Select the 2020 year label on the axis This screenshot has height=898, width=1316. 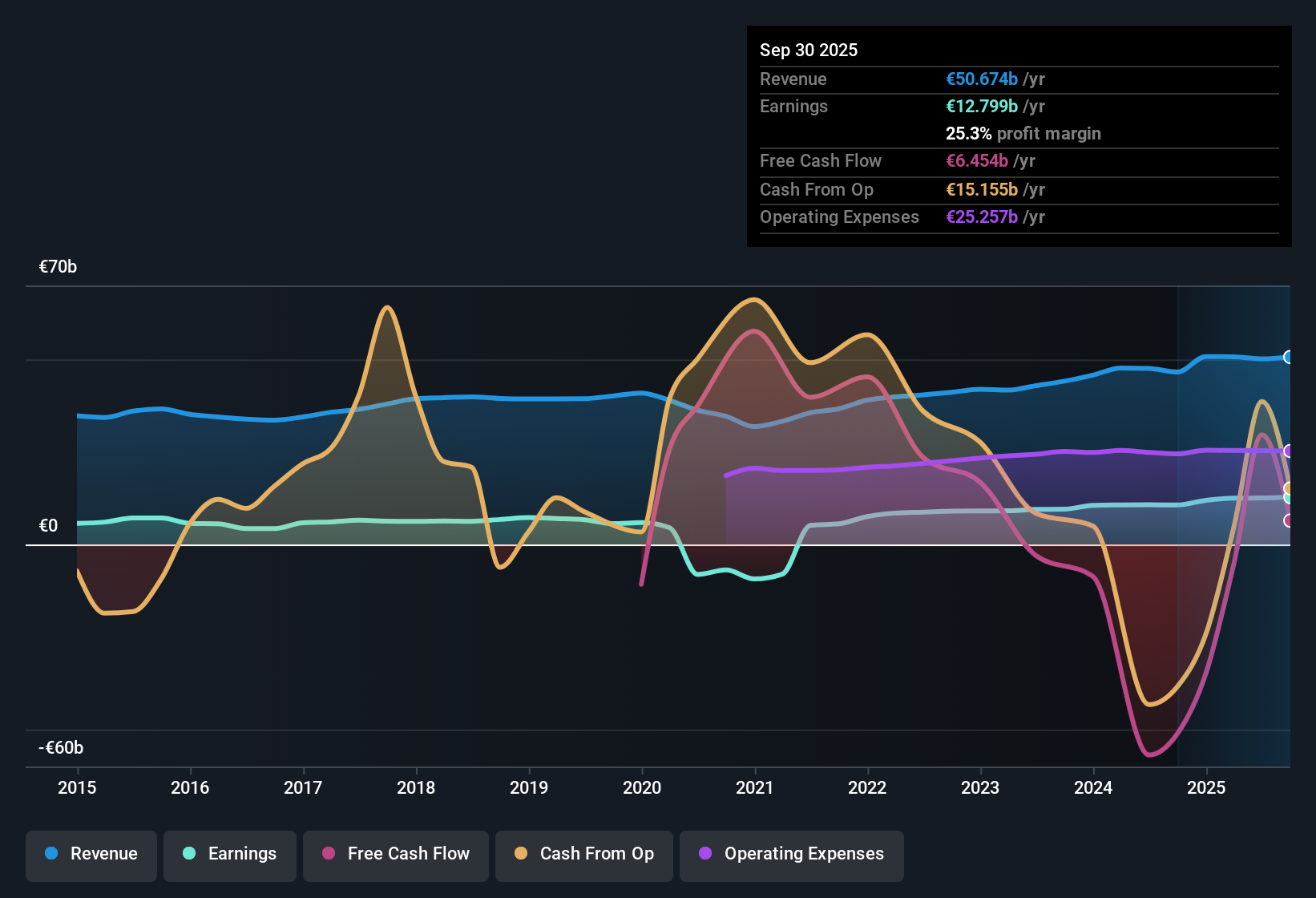642,788
